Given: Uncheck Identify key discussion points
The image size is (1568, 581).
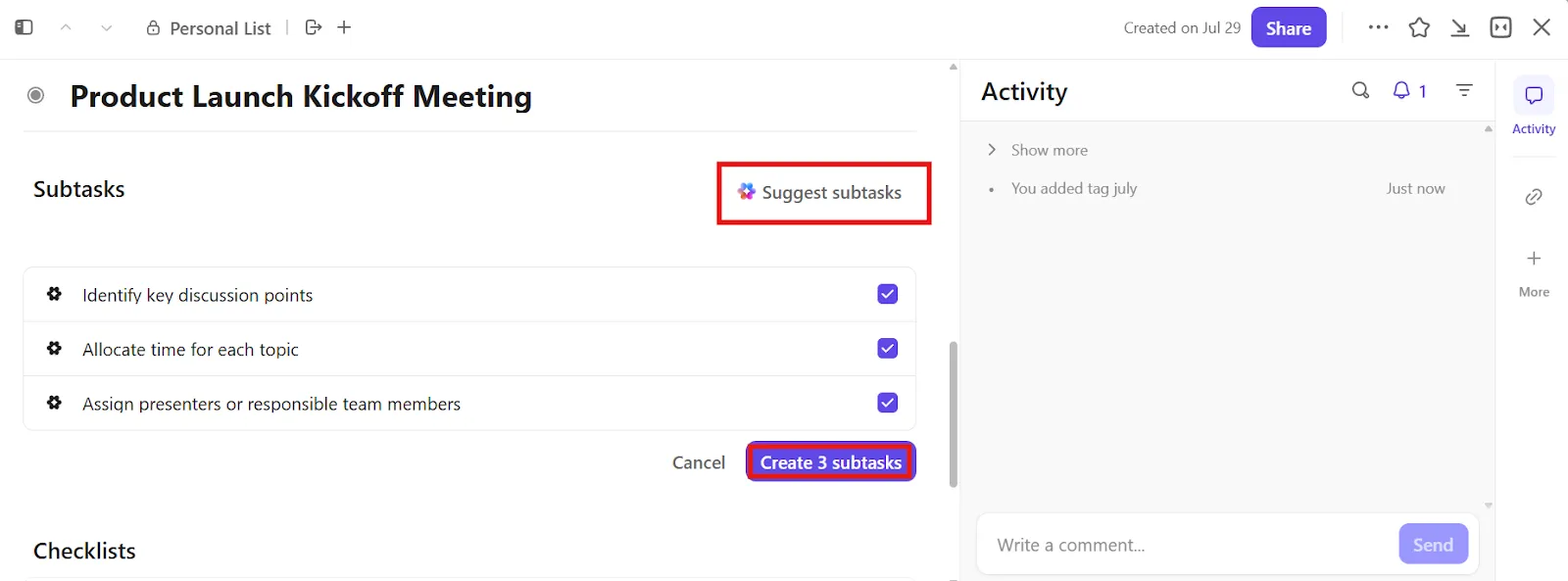Looking at the screenshot, I should click(888, 294).
